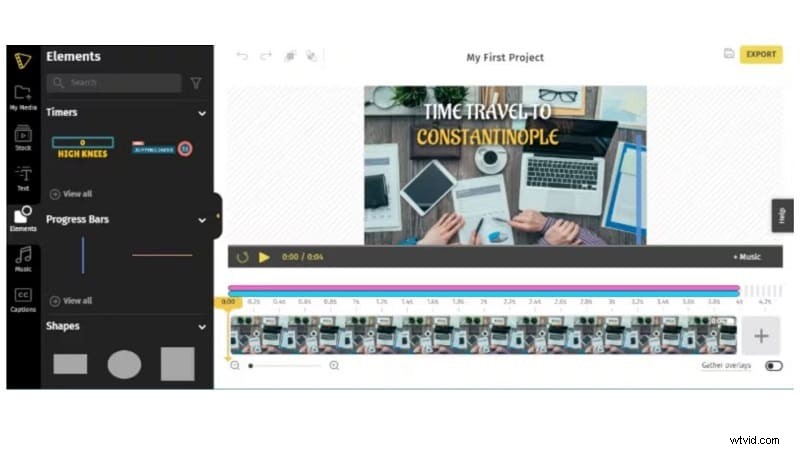Click the Elements search field
800x450 pixels.
[114, 83]
